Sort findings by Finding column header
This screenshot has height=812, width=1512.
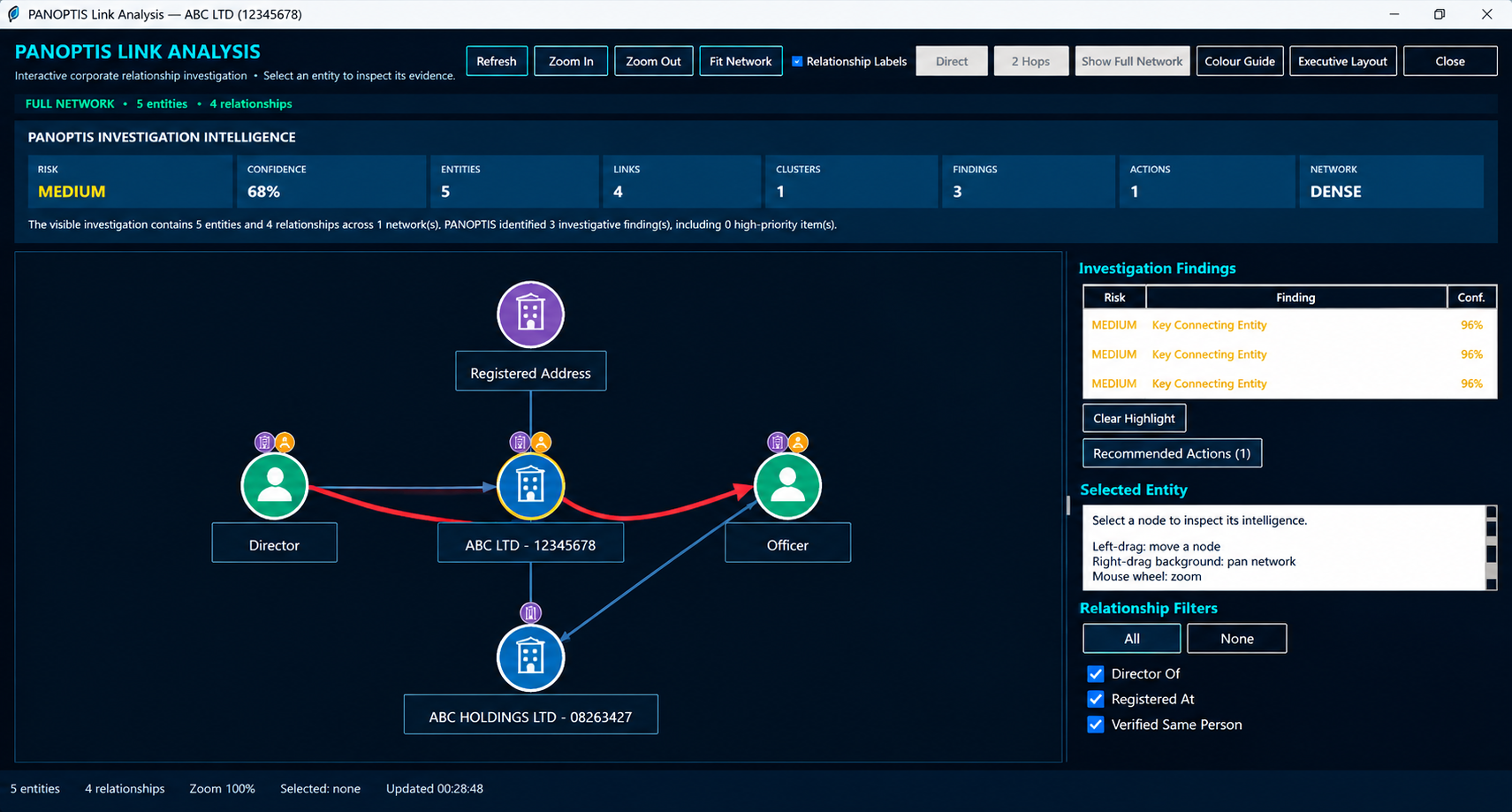(1296, 297)
